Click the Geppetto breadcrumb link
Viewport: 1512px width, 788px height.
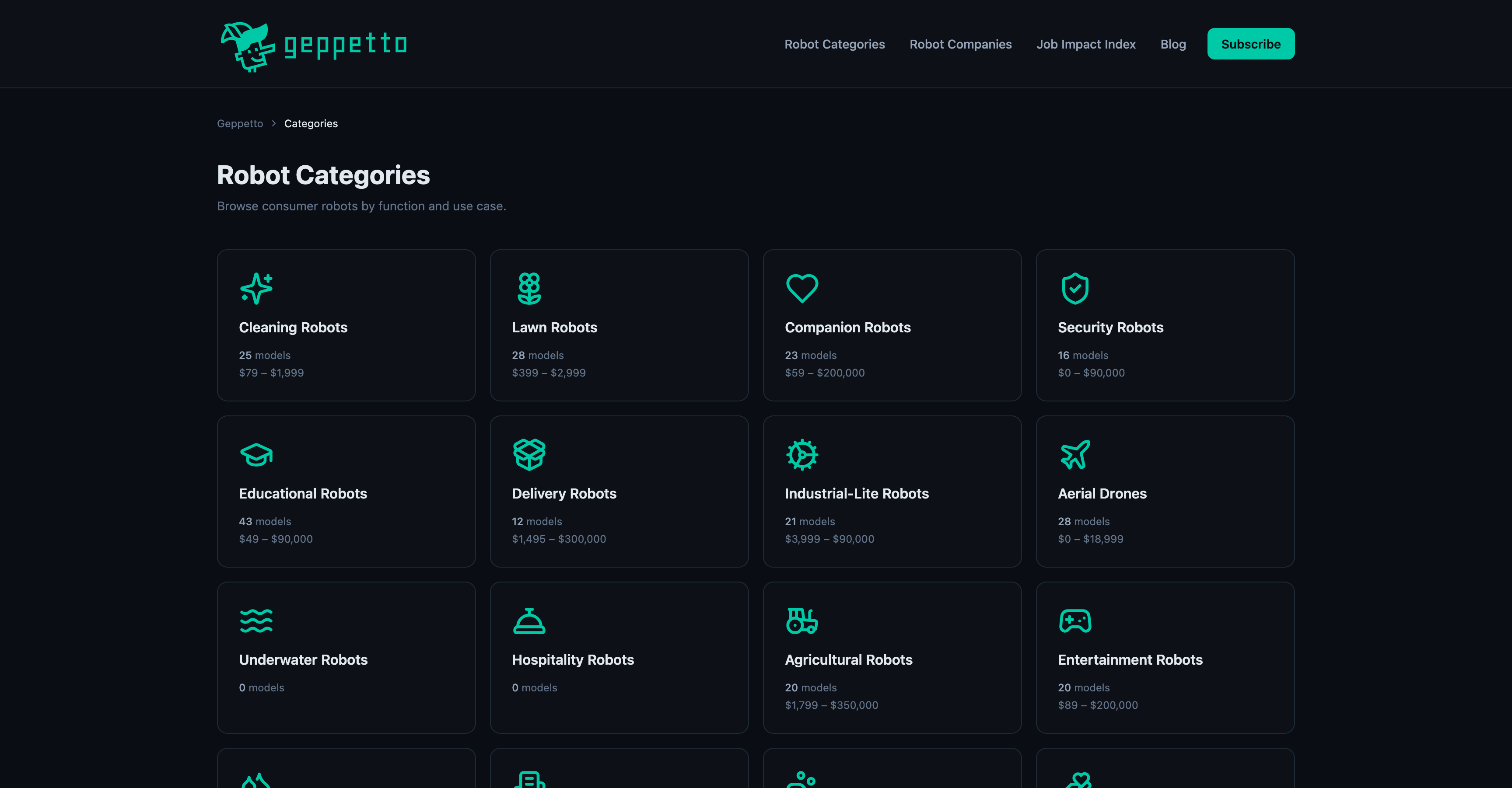pyautogui.click(x=239, y=123)
